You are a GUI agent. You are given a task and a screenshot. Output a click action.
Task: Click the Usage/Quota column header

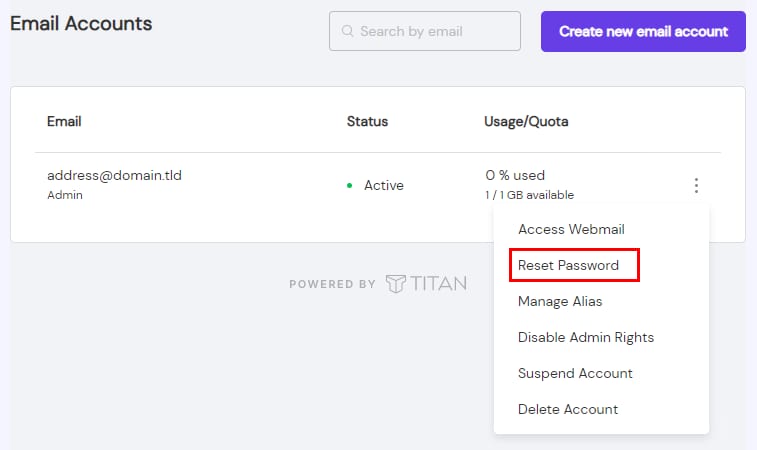526,121
